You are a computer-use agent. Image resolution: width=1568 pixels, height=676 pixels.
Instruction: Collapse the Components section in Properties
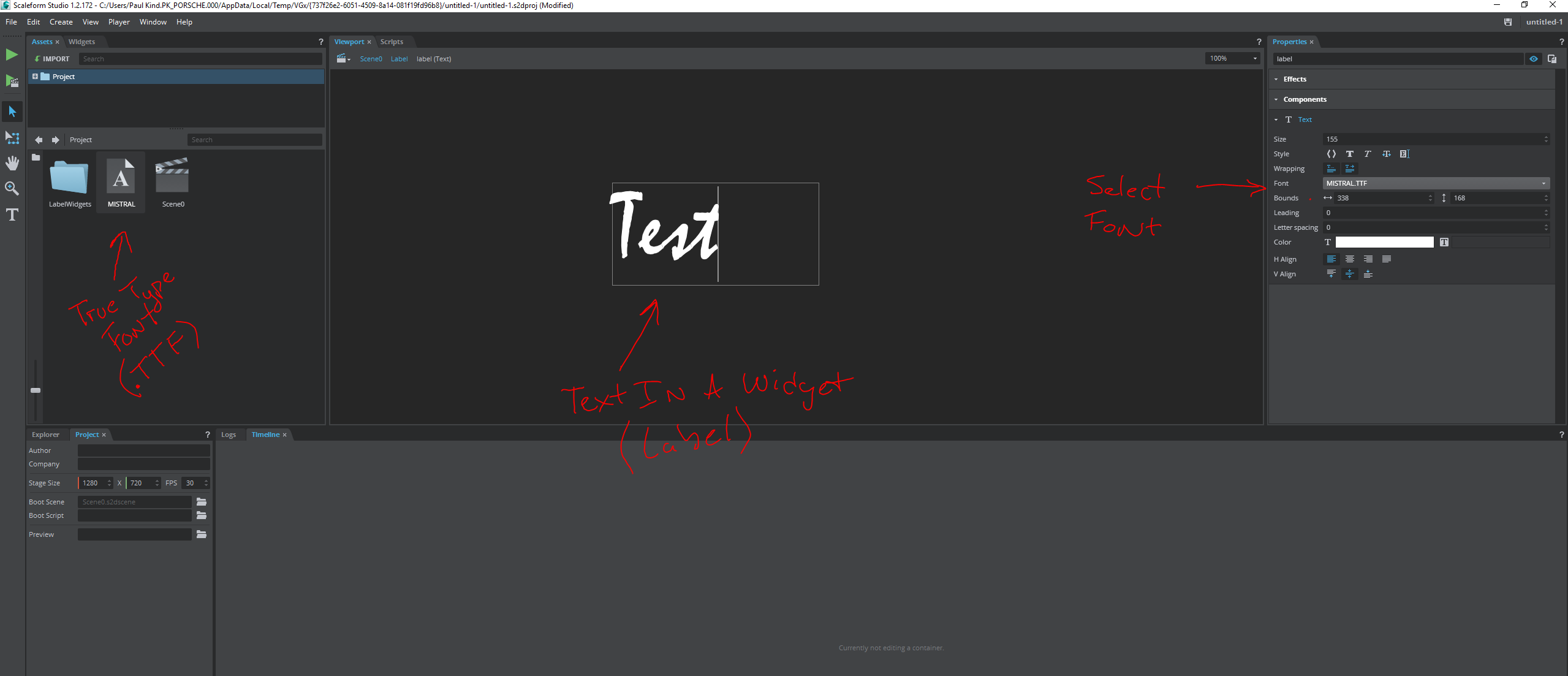(x=1276, y=99)
